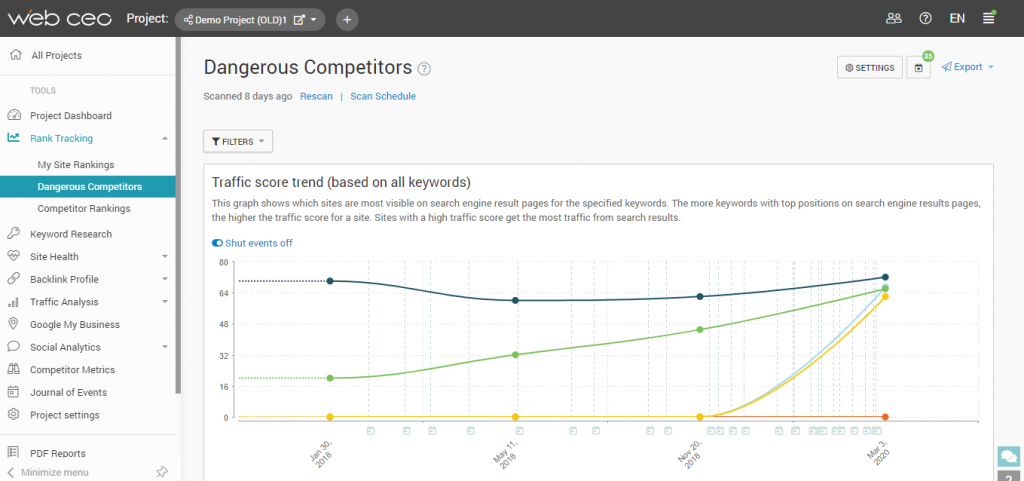1024x481 pixels.
Task: Click the help icon beside Dangerous Competitors title
Action: (x=424, y=69)
